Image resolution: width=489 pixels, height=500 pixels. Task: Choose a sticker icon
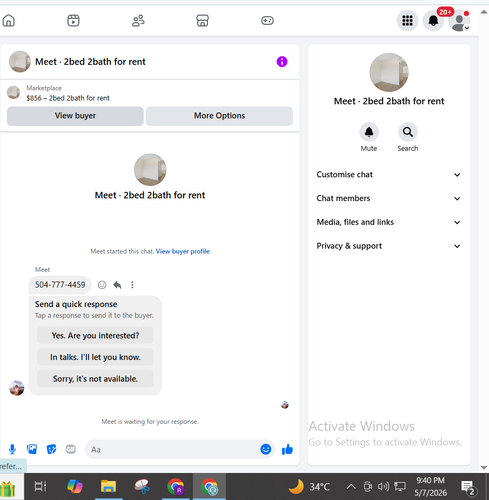pyautogui.click(x=51, y=449)
